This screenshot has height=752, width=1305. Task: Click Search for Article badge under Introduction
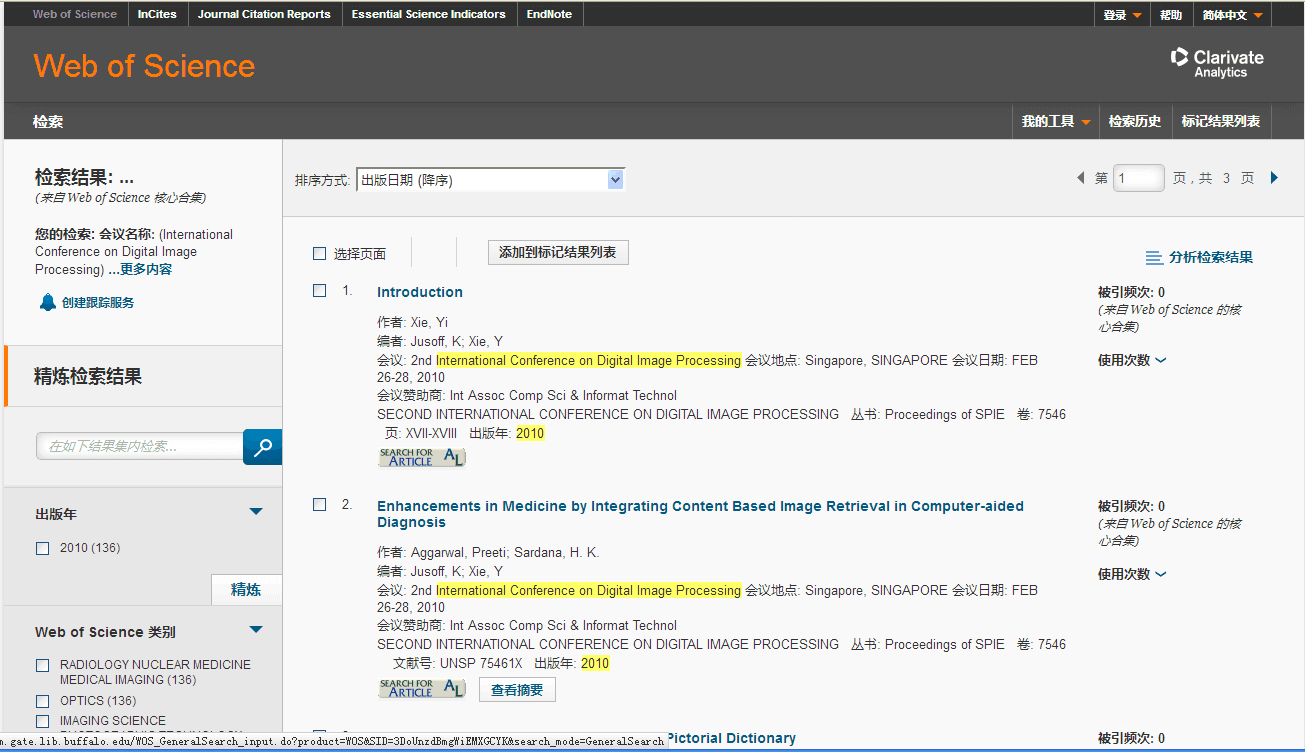[422, 457]
